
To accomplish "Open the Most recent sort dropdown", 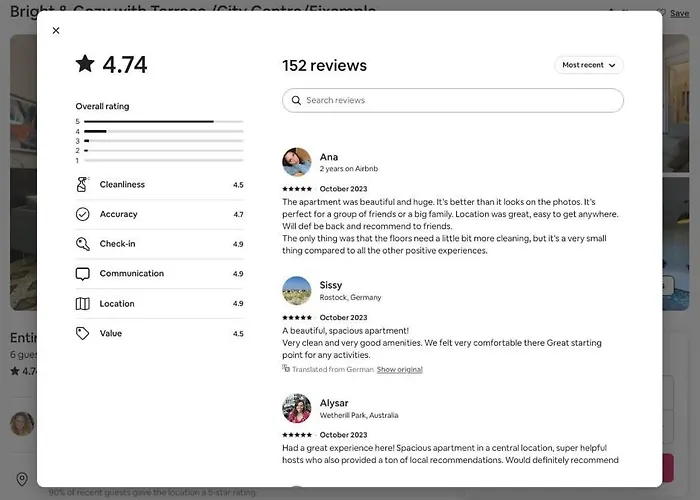I will [589, 65].
